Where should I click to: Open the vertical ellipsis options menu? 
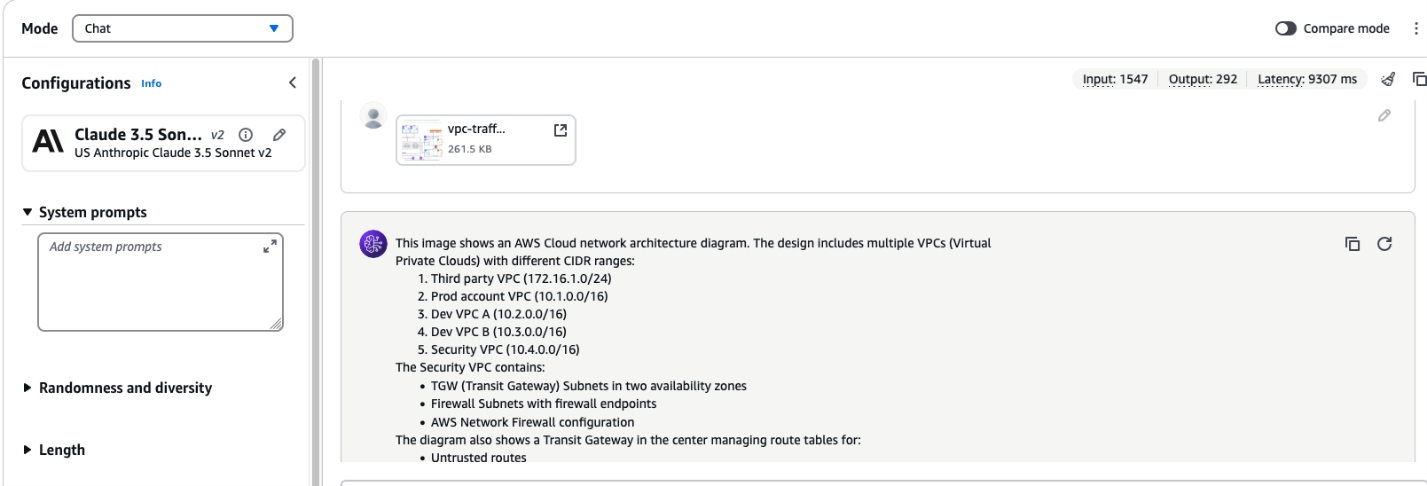[1414, 29]
